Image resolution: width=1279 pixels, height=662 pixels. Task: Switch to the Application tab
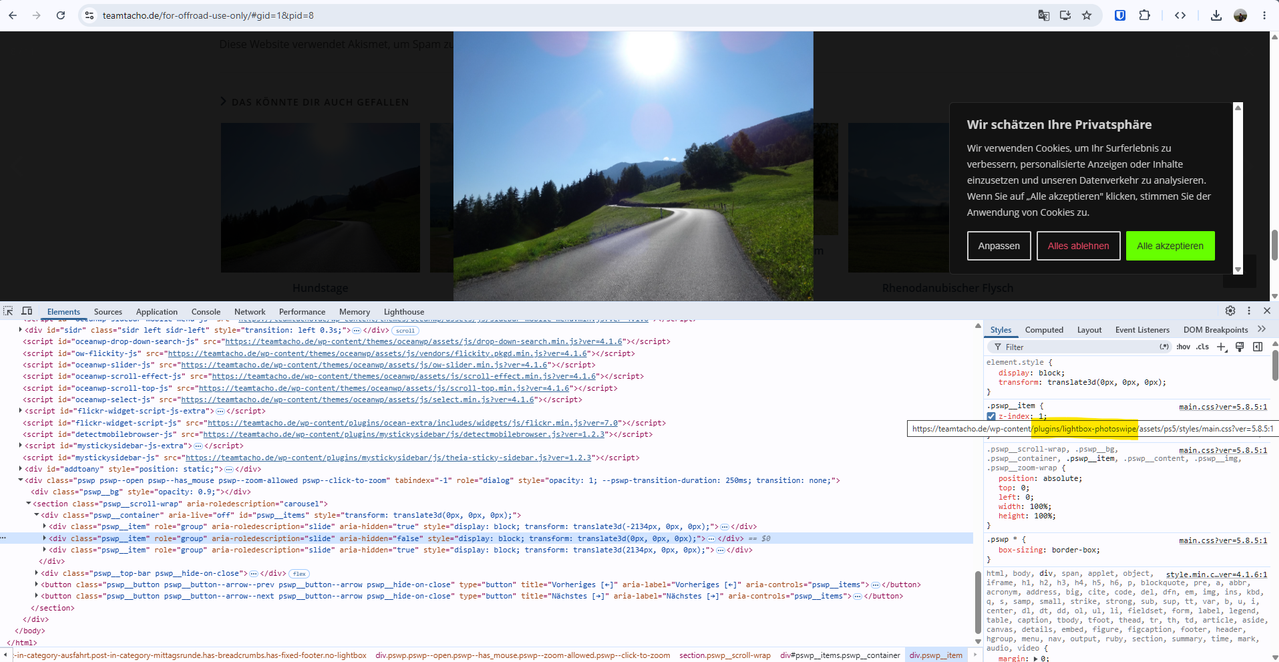tap(157, 312)
